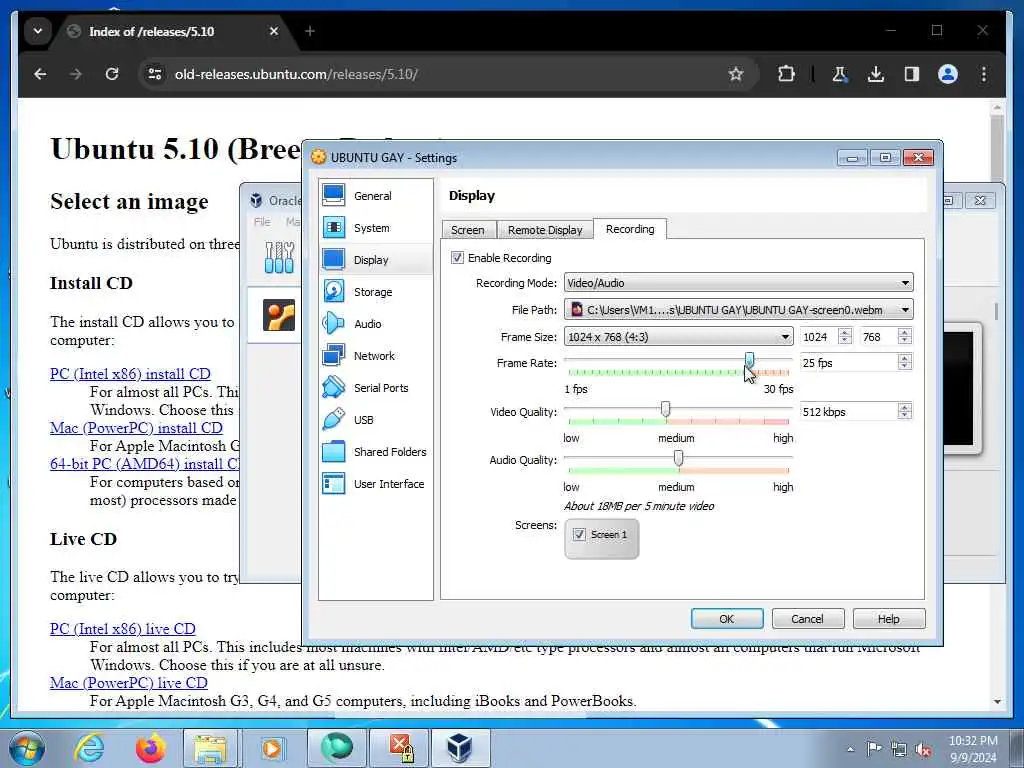This screenshot has width=1024, height=768.
Task: Open the Mac (PowerPC) live CD link
Action: pyautogui.click(x=129, y=683)
